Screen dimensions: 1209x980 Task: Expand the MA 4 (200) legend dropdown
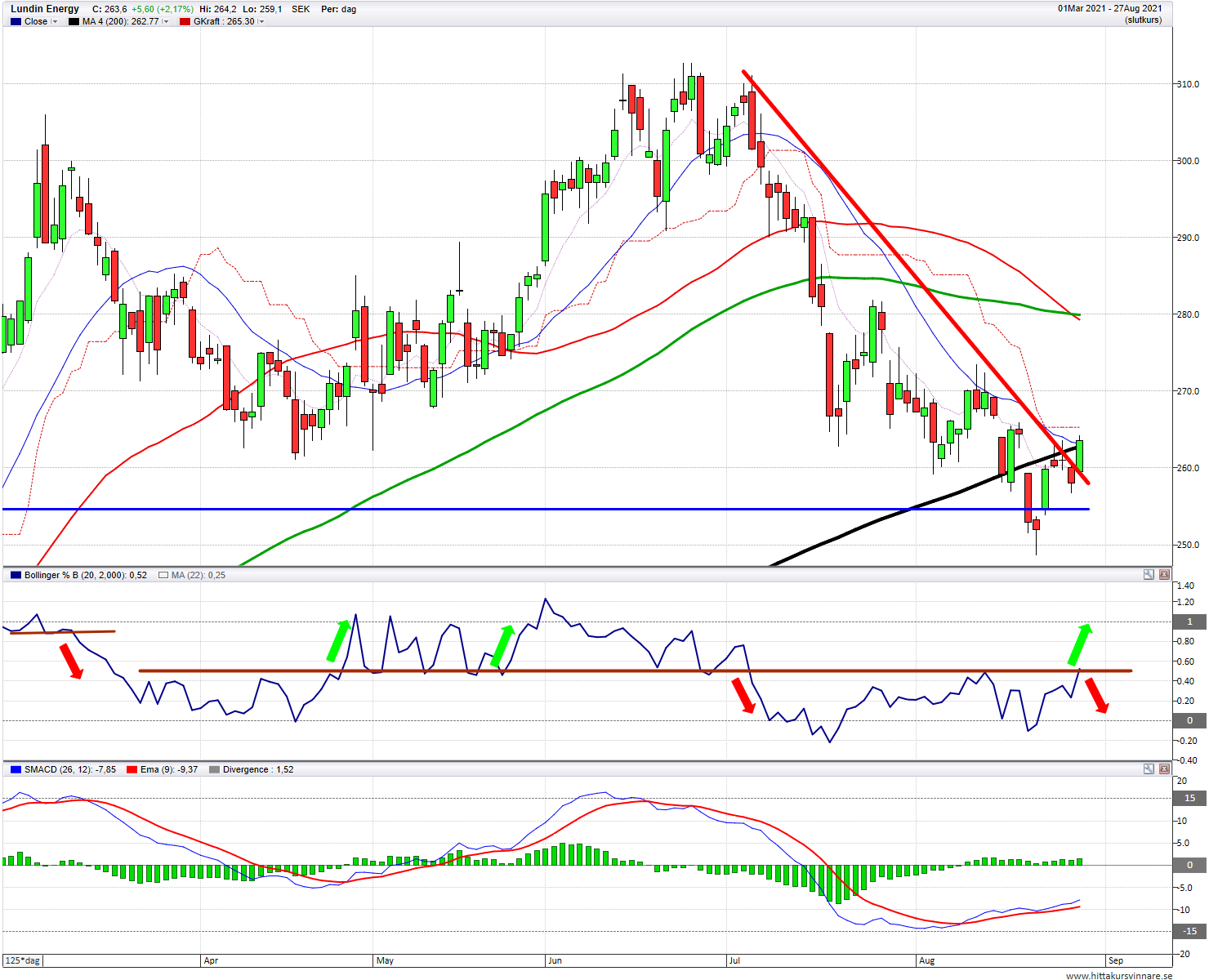click(166, 22)
